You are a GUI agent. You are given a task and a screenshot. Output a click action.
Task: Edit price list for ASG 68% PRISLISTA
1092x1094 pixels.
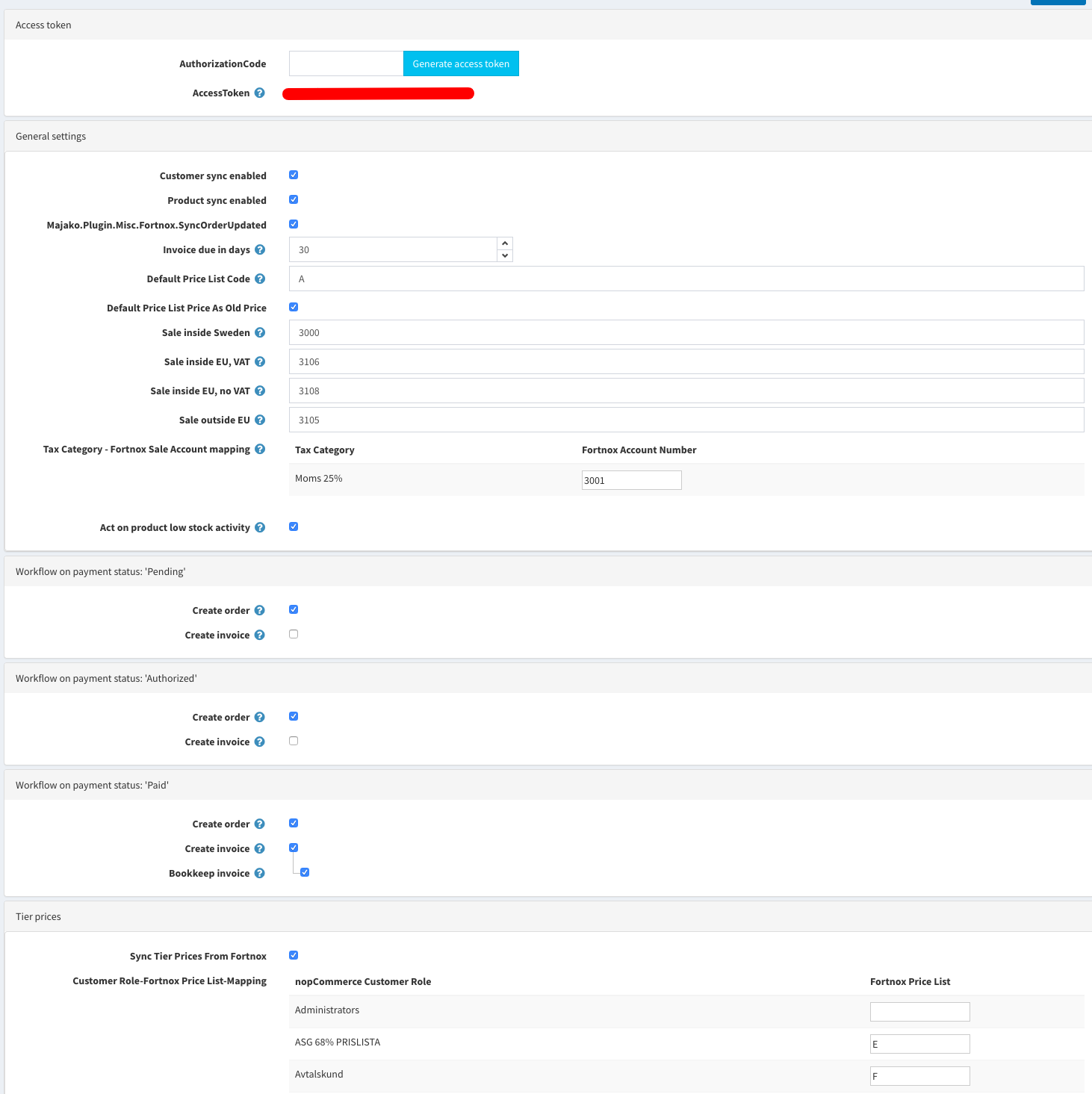click(x=920, y=1044)
